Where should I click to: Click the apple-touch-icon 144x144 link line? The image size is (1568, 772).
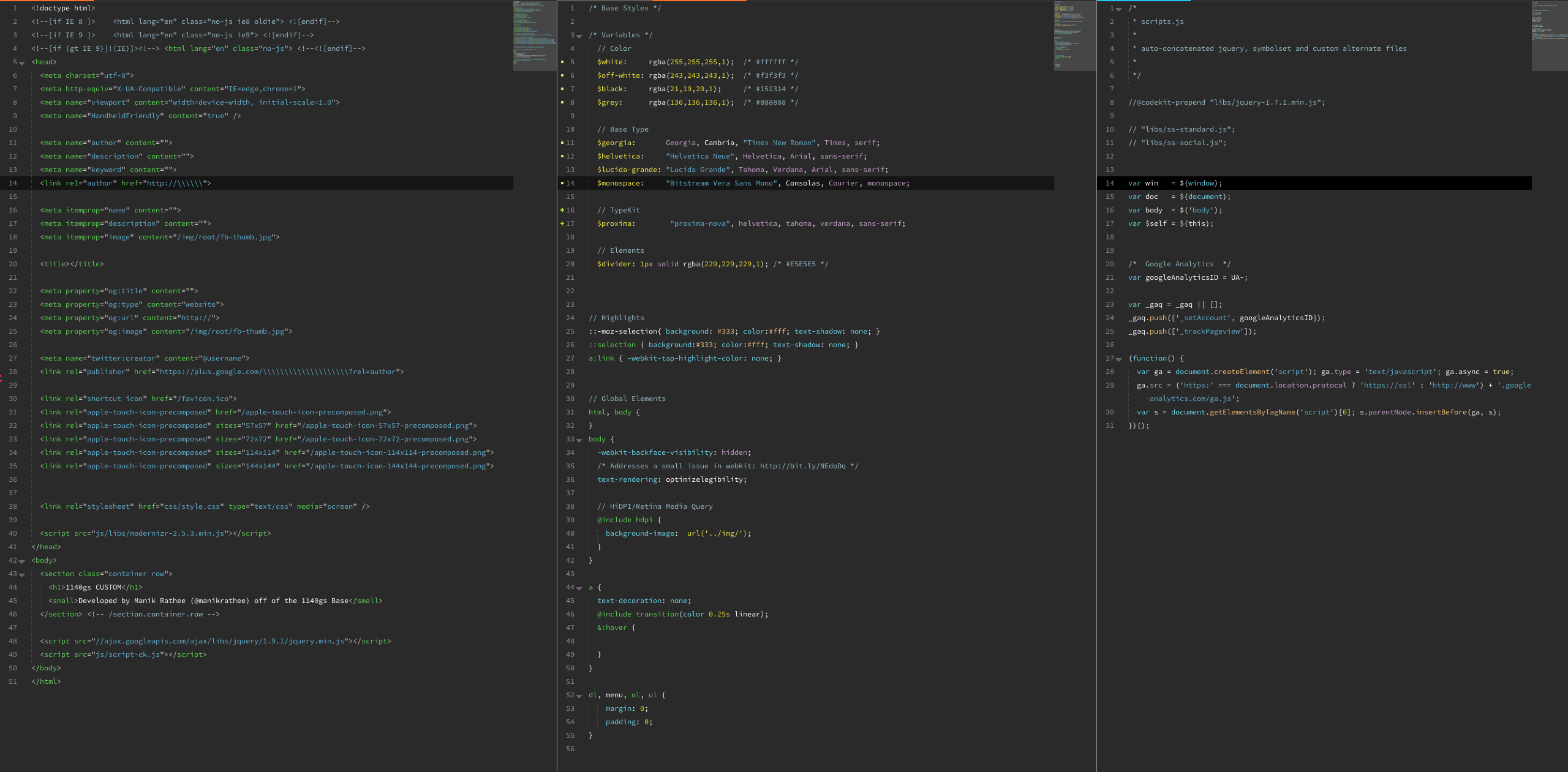(267, 466)
